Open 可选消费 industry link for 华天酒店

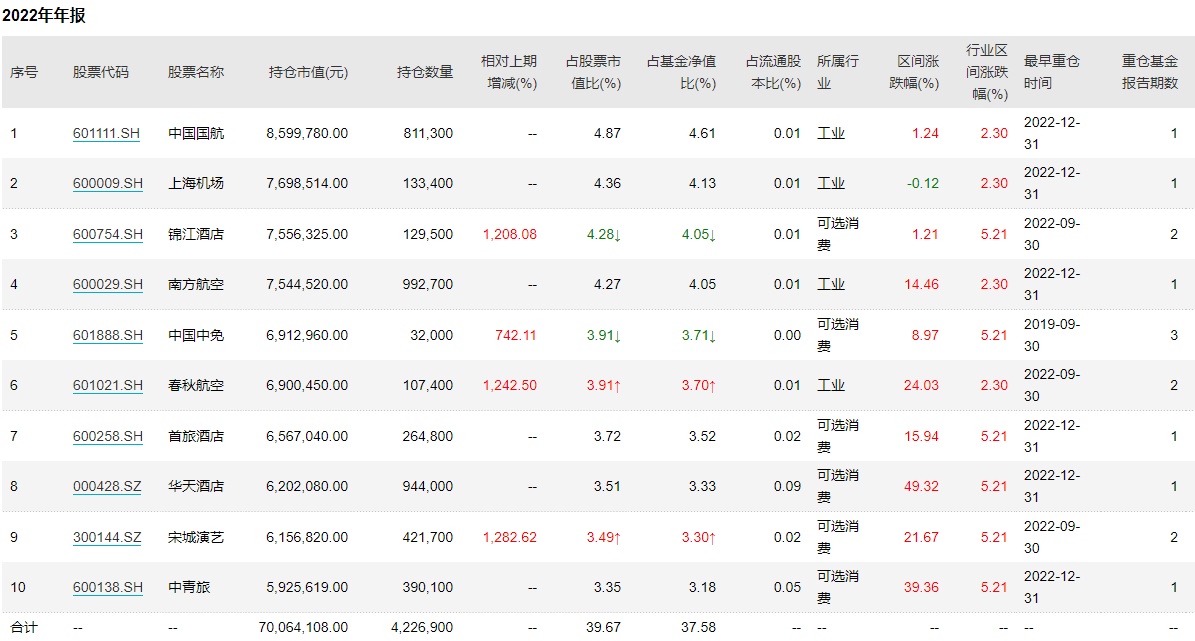click(837, 486)
